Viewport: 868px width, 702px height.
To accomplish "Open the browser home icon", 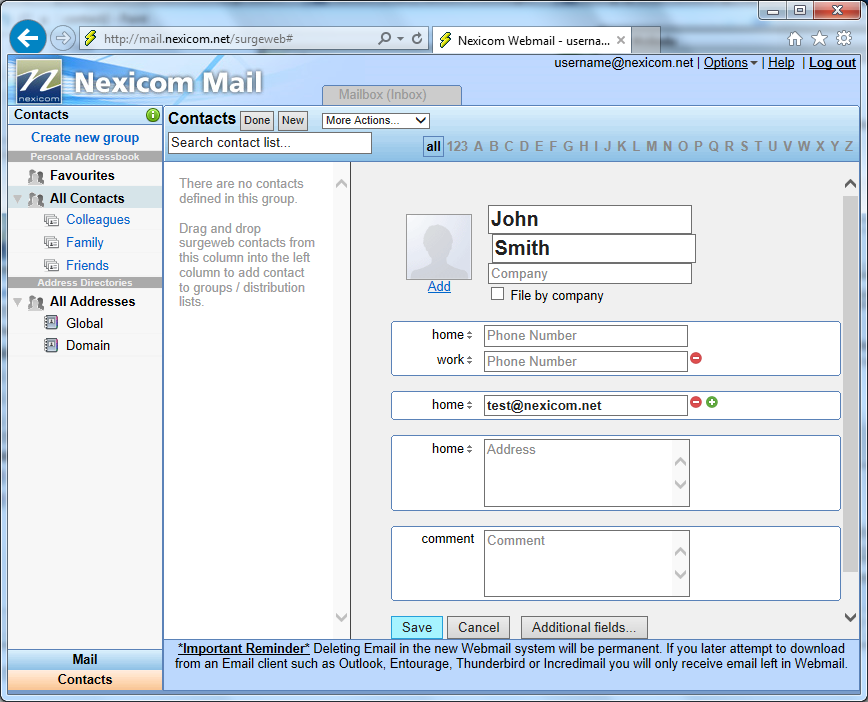I will click(795, 38).
